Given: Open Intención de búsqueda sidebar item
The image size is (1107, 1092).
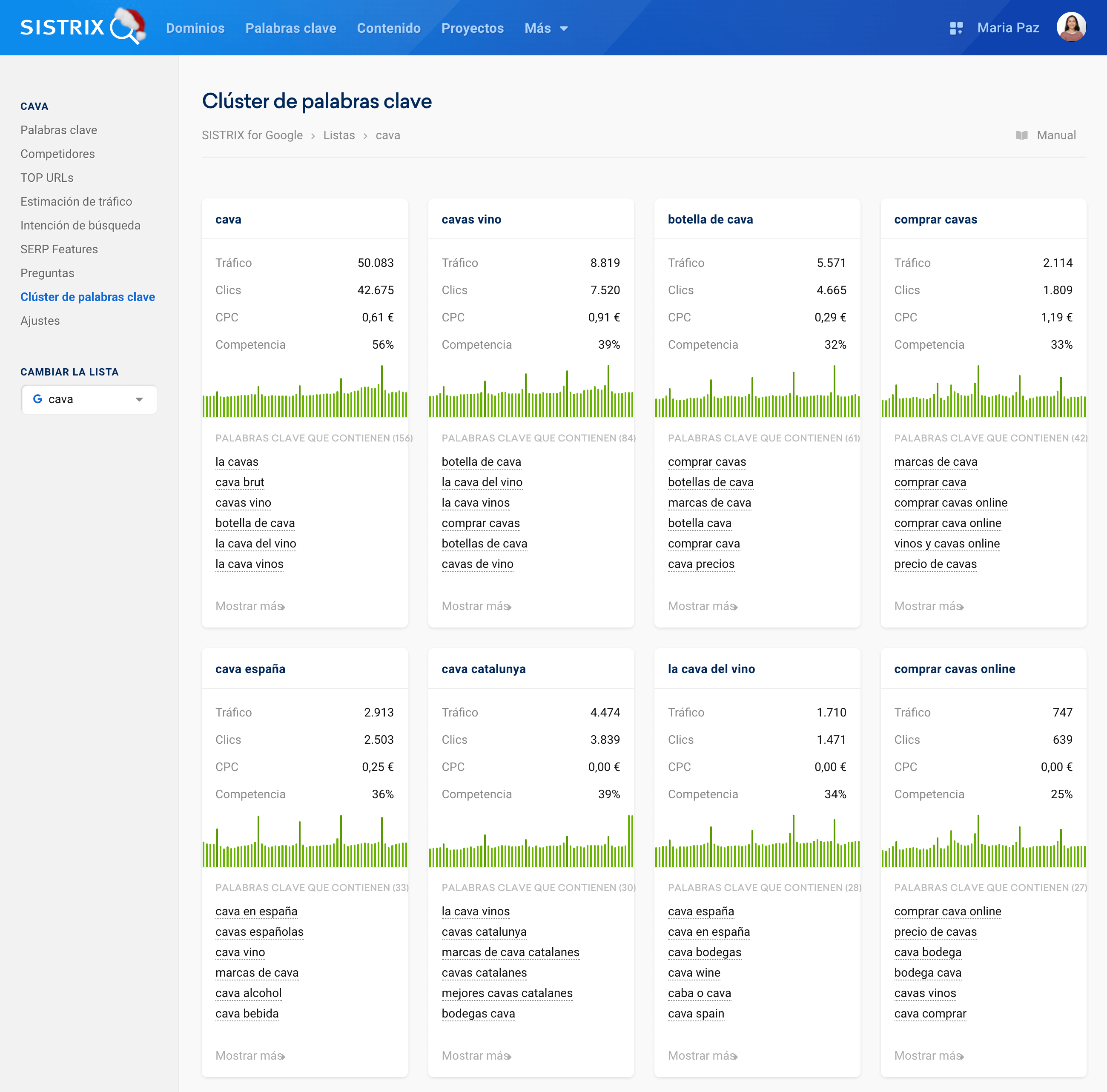Looking at the screenshot, I should pos(80,225).
